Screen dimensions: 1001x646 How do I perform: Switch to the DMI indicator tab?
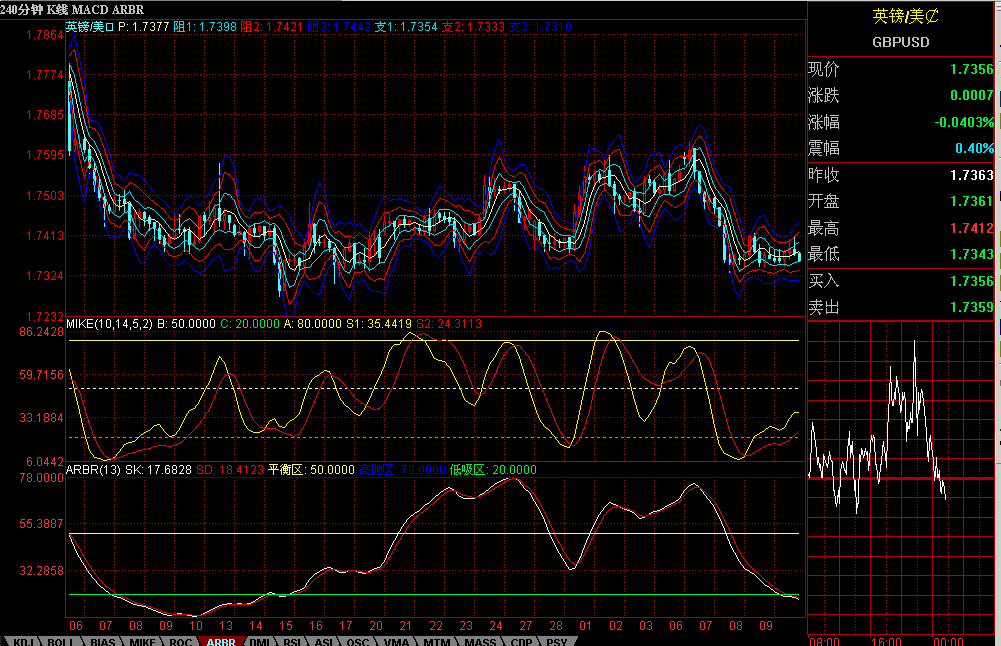(x=260, y=642)
